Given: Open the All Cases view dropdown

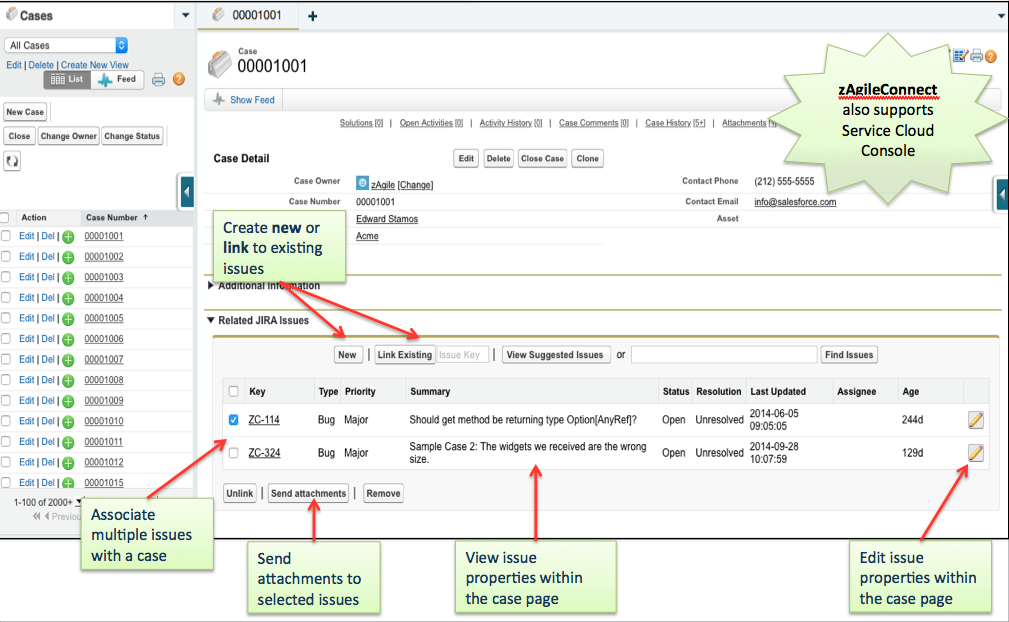Looking at the screenshot, I should (x=120, y=44).
